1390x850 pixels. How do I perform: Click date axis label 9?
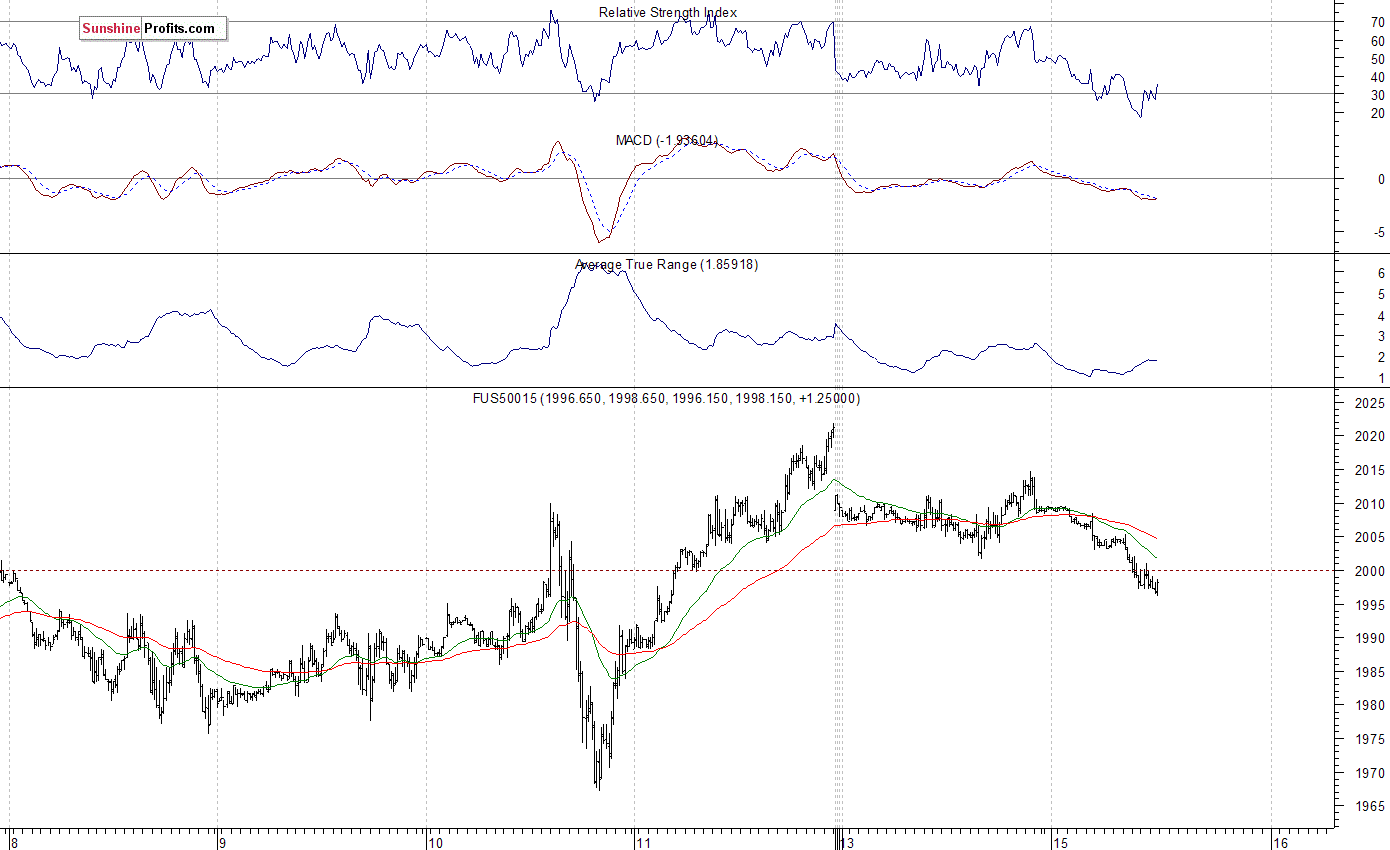[x=224, y=843]
